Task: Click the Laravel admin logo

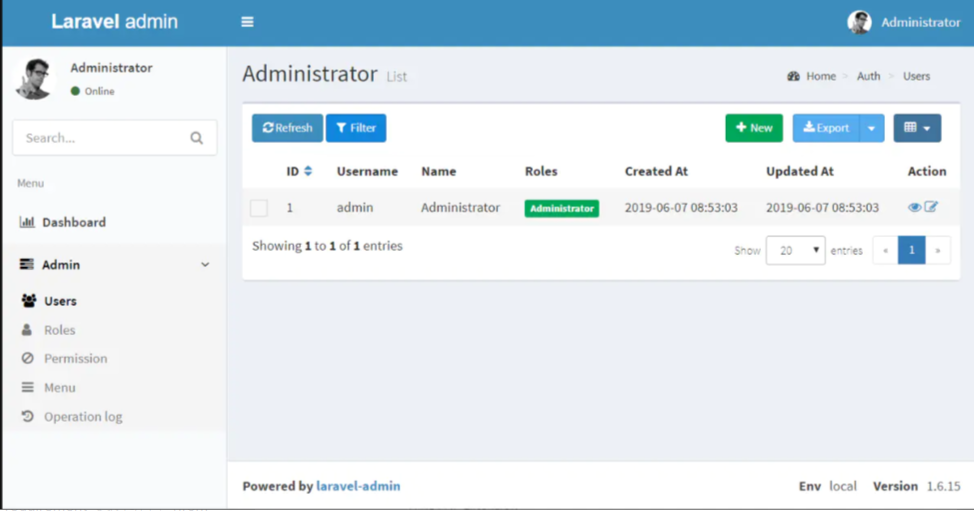Action: point(114,22)
